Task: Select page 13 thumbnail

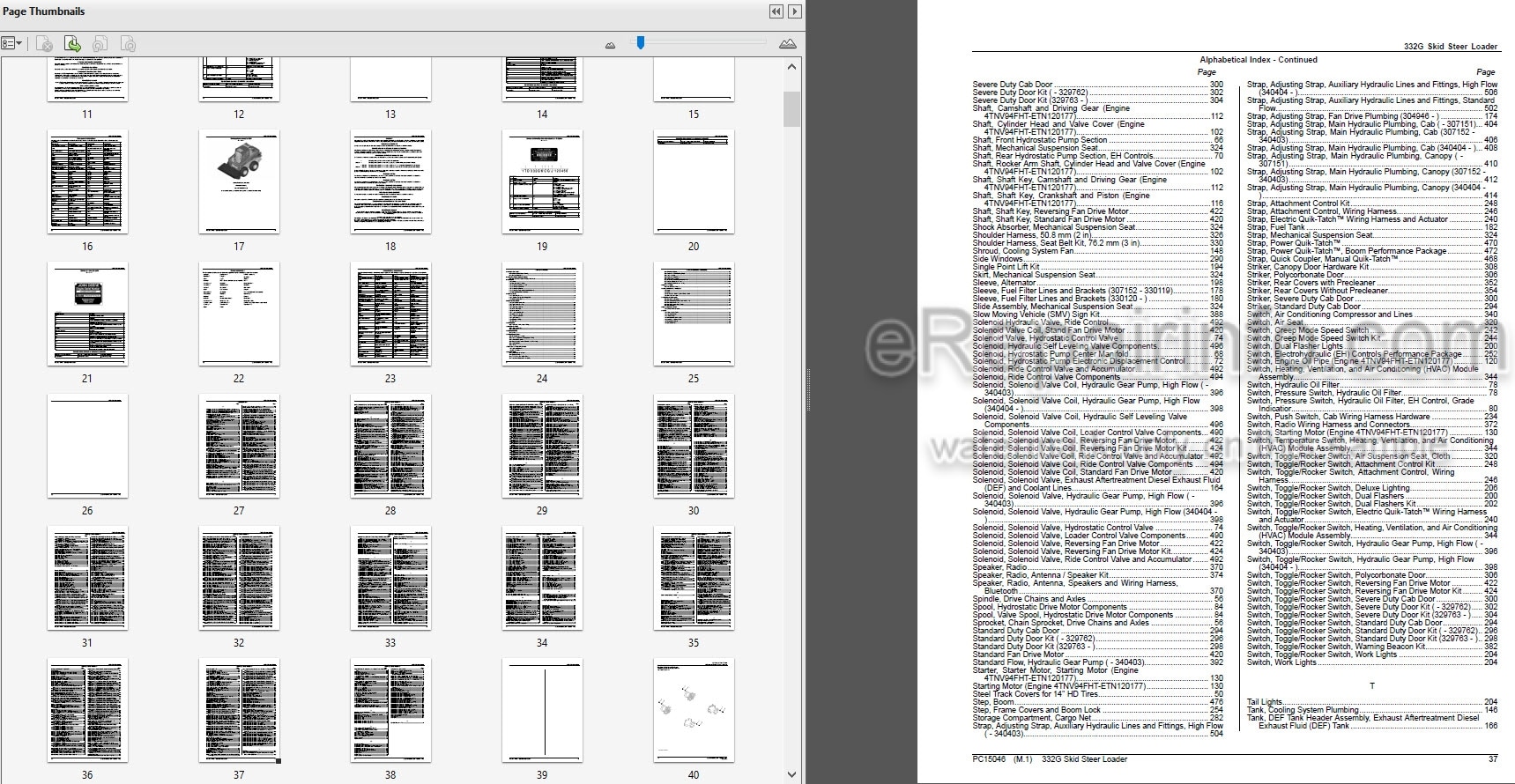Action: coord(390,80)
